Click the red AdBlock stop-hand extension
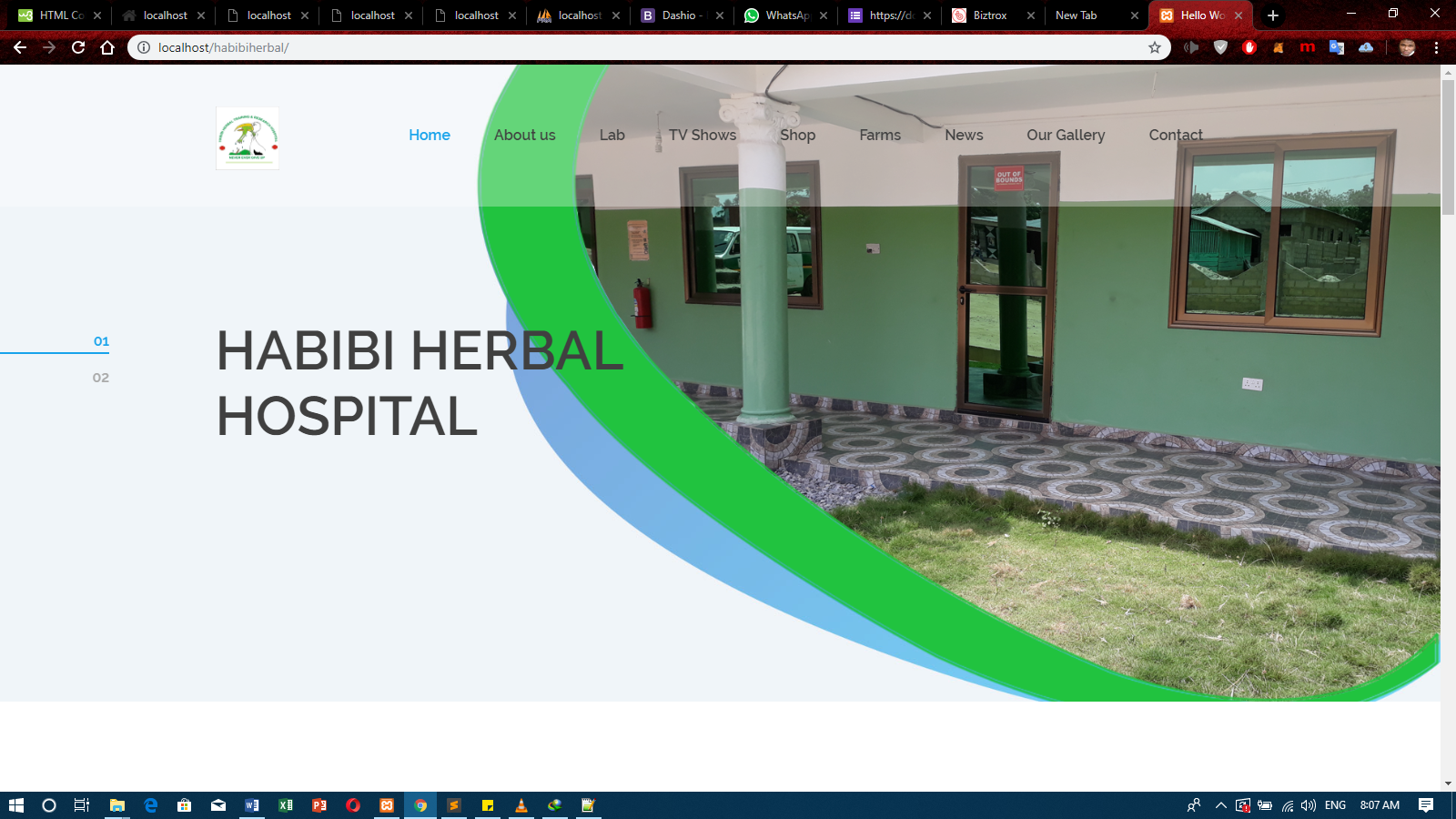Viewport: 1456px width, 819px height. click(1249, 47)
